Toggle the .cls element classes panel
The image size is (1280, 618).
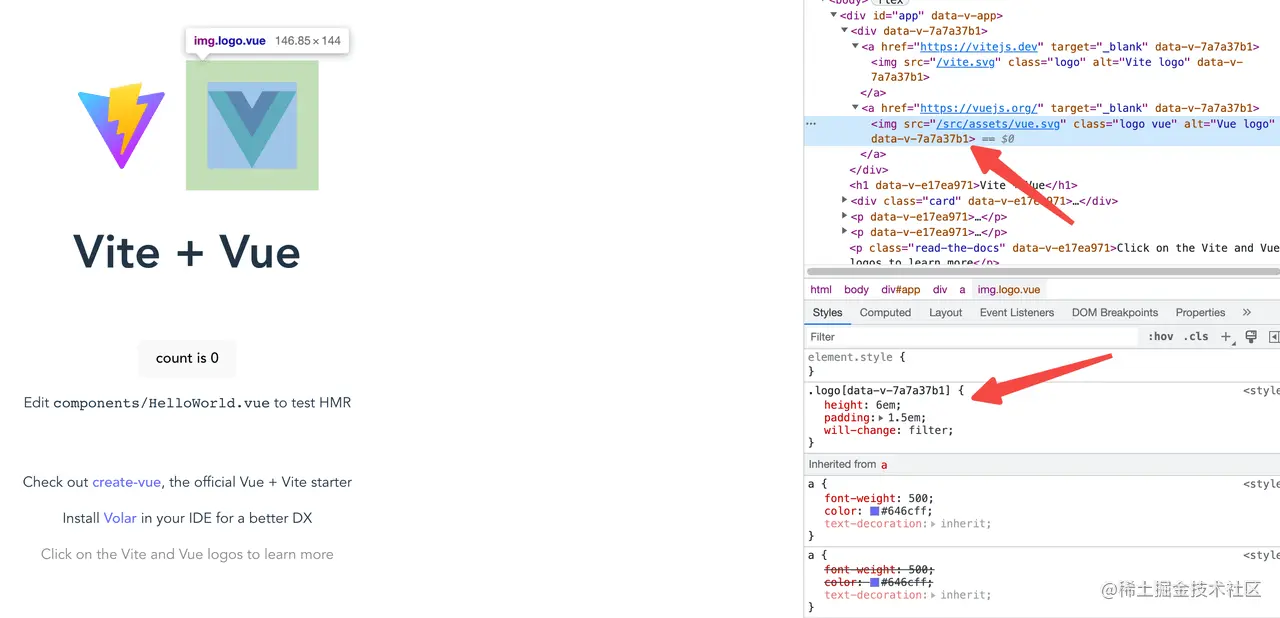pyautogui.click(x=1196, y=337)
